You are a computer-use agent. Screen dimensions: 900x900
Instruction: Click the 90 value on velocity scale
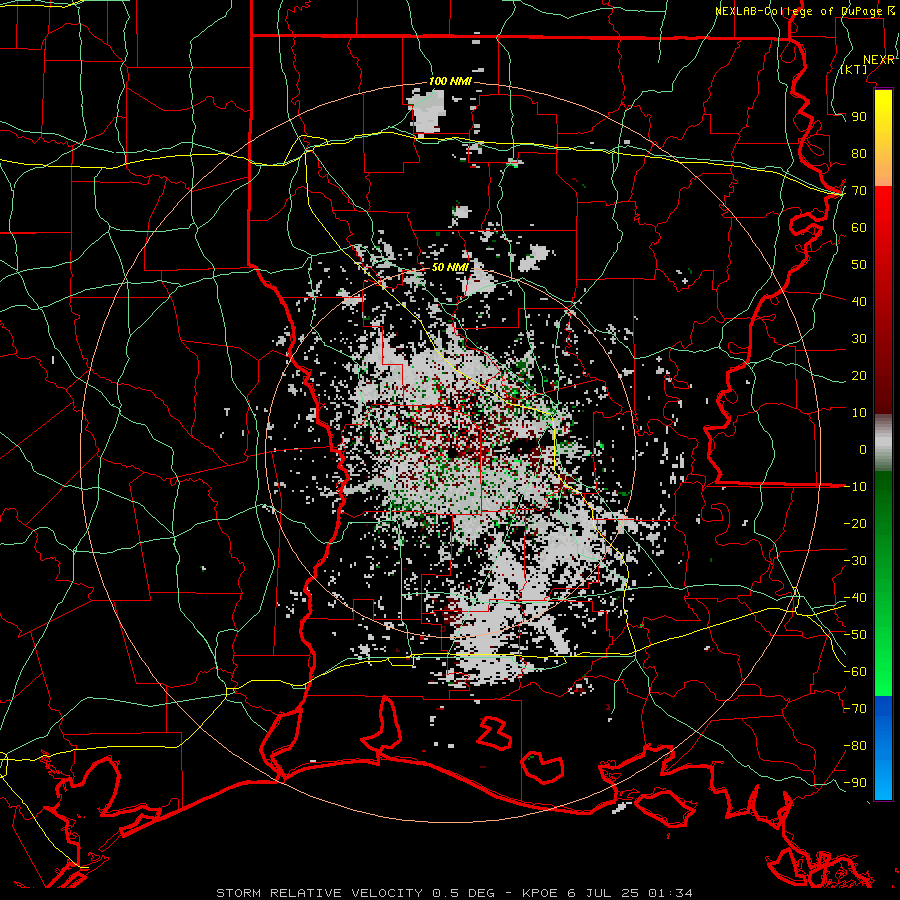click(859, 117)
